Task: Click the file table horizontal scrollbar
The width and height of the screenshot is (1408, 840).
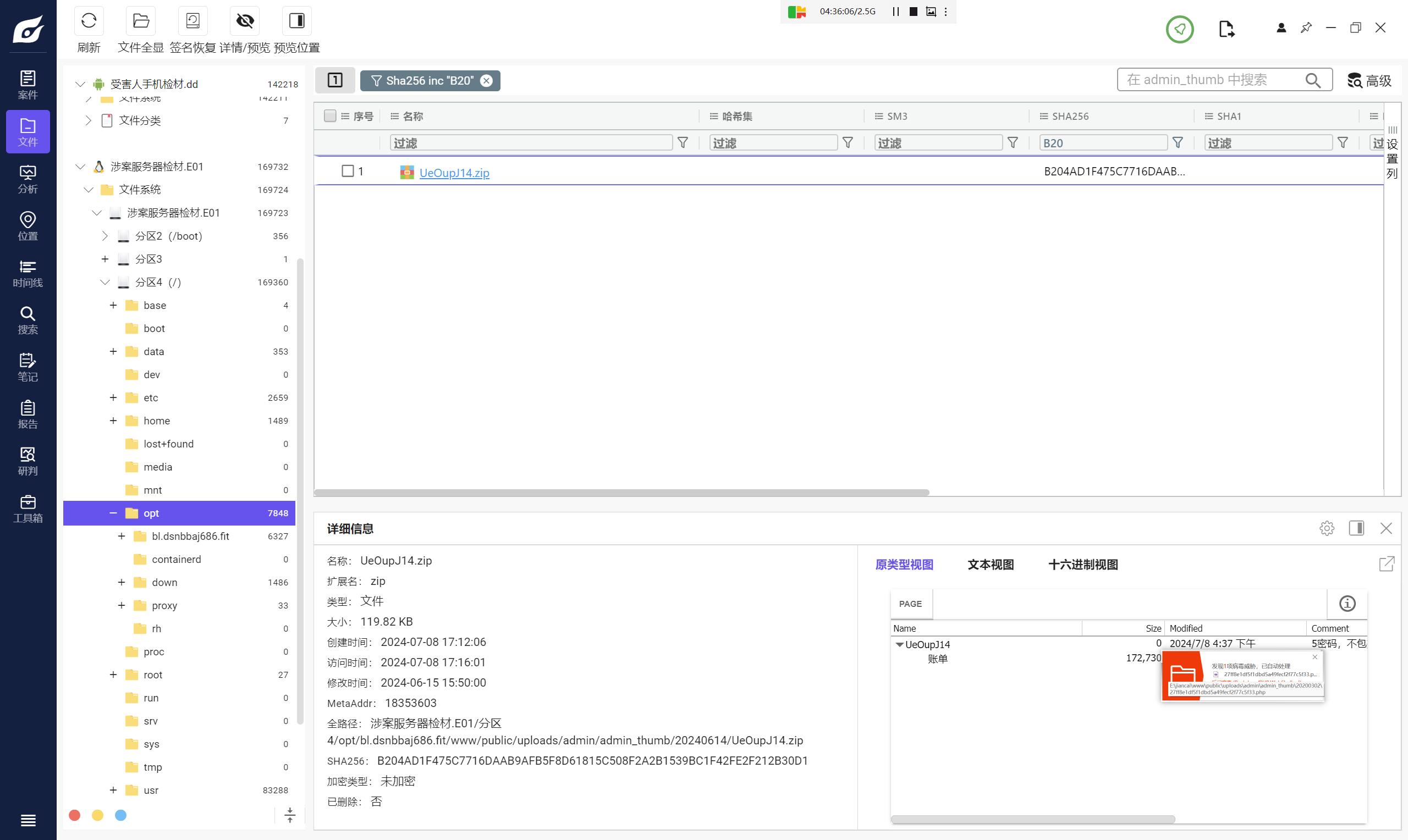Action: pyautogui.click(x=621, y=493)
